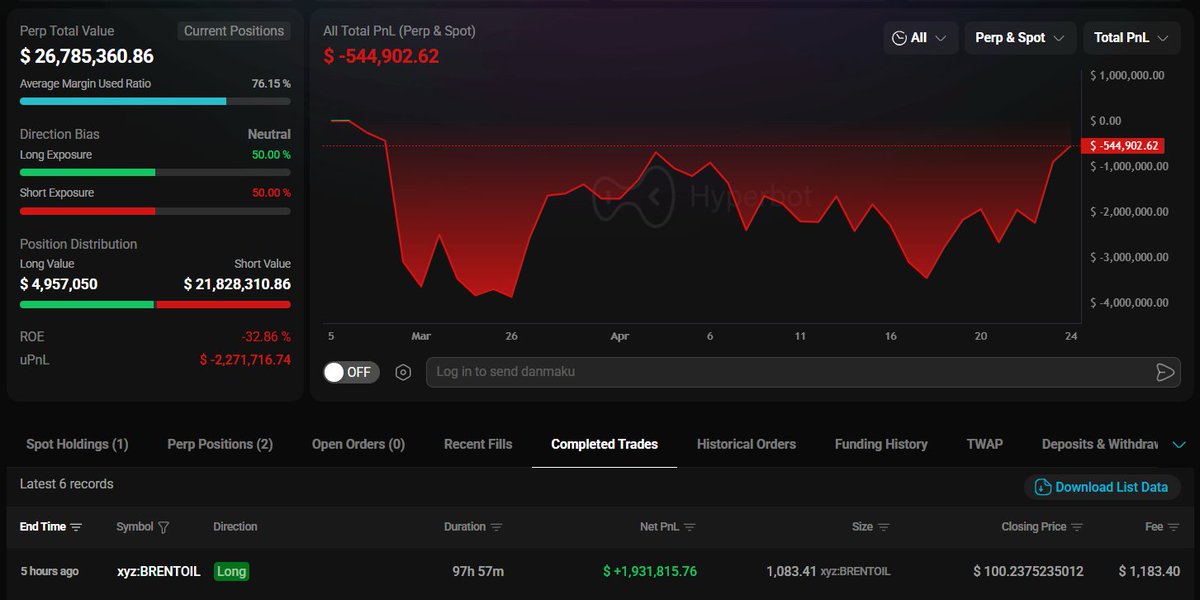The image size is (1200, 600).
Task: Open the All time range dropdown
Action: (x=921, y=38)
